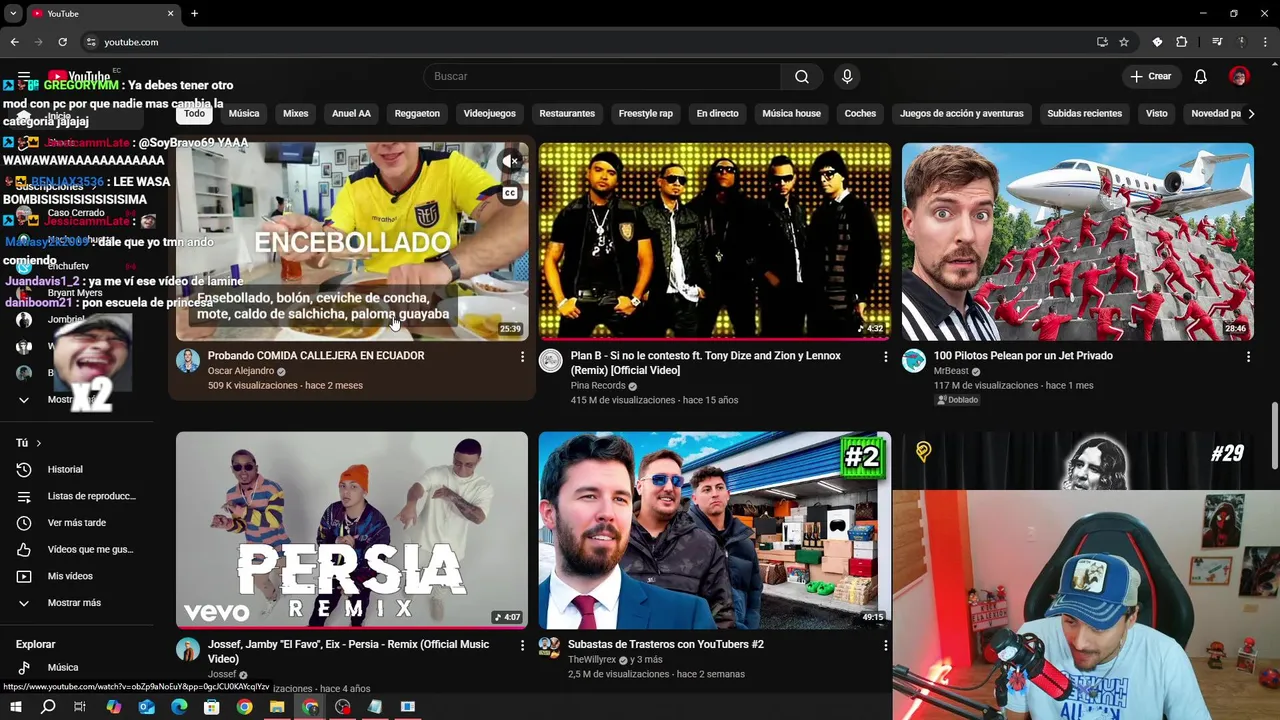The image size is (1280, 720).
Task: Mute the ENCEBOLLADO inline preview
Action: tap(510, 161)
